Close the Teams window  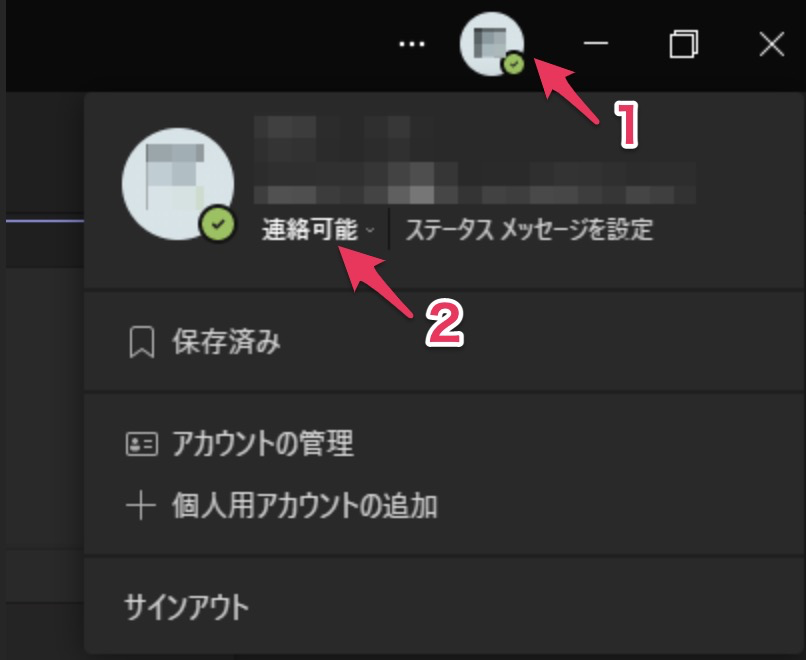click(x=772, y=44)
